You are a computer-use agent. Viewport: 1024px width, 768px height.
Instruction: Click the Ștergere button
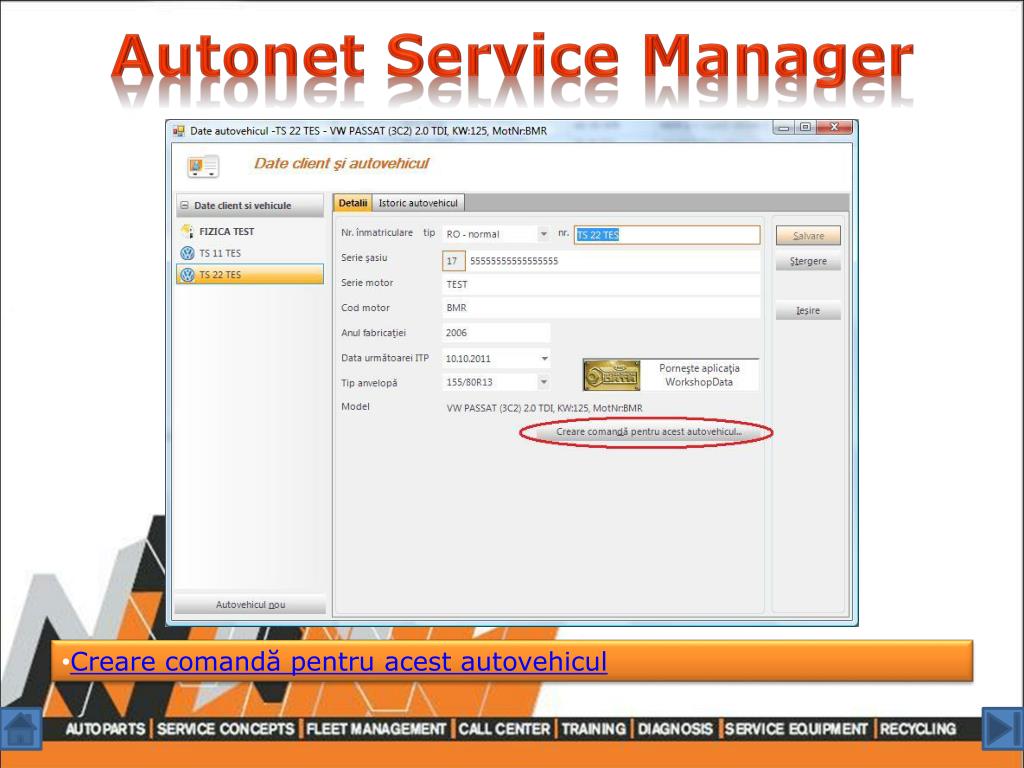pyautogui.click(x=808, y=261)
